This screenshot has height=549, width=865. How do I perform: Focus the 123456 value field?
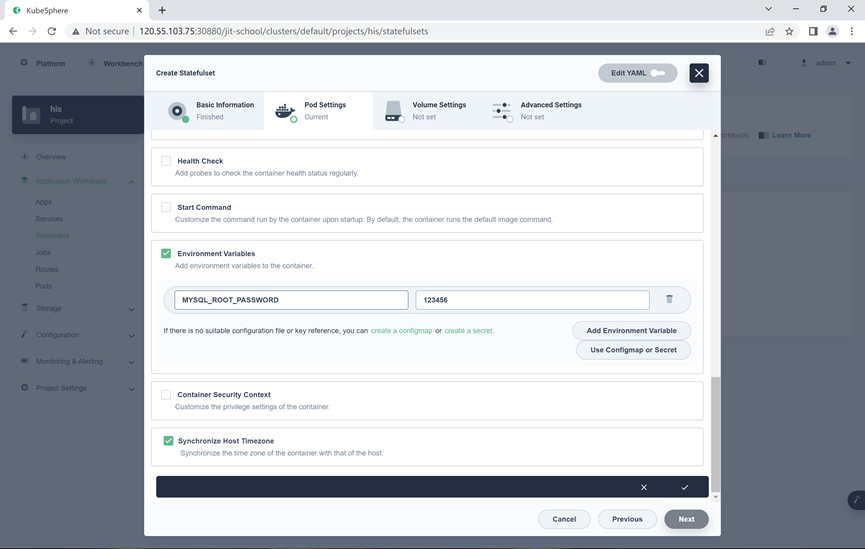tap(532, 300)
